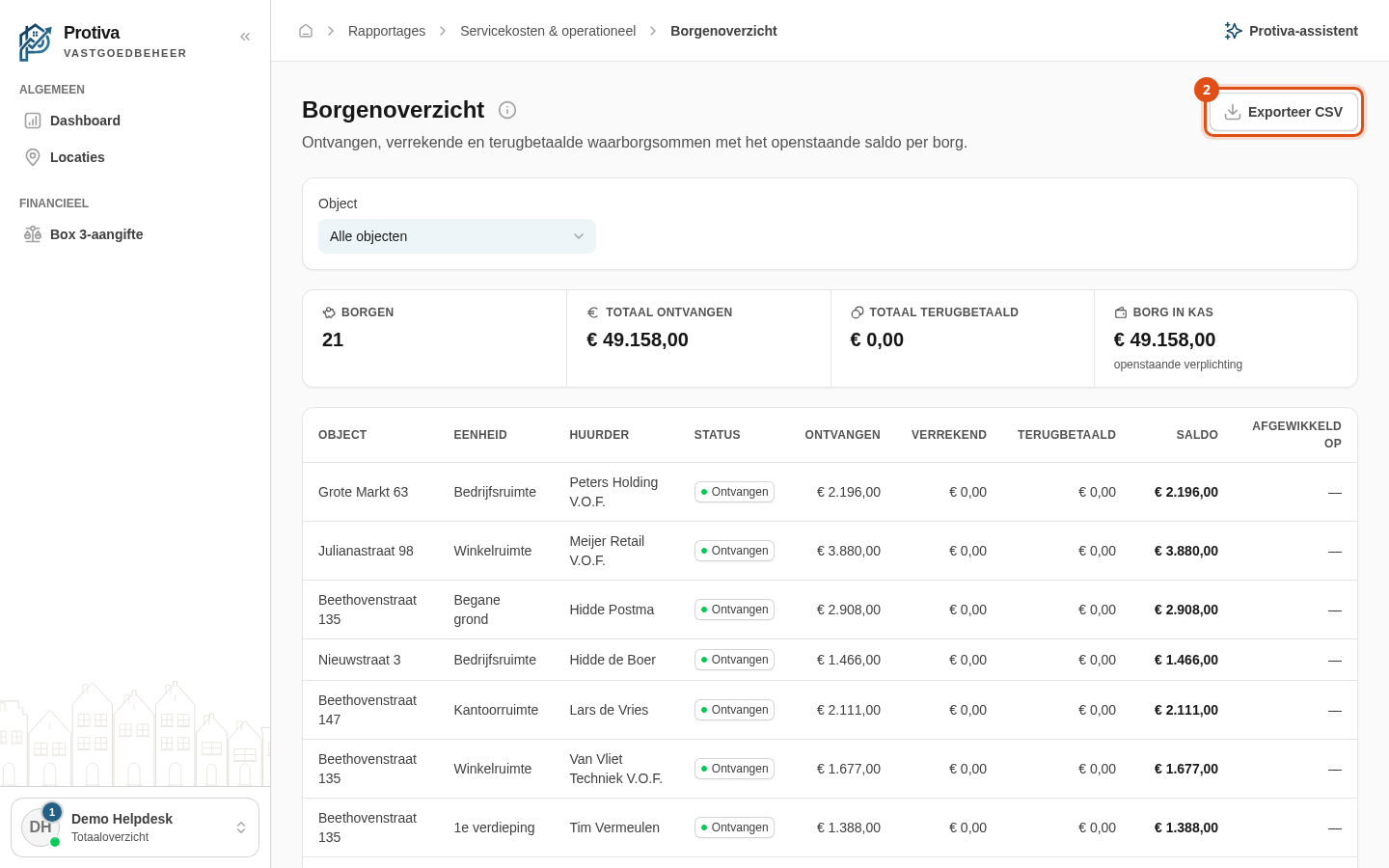The image size is (1389, 868).
Task: Click the euro icon on Totaal ontvangen
Action: coord(593,312)
